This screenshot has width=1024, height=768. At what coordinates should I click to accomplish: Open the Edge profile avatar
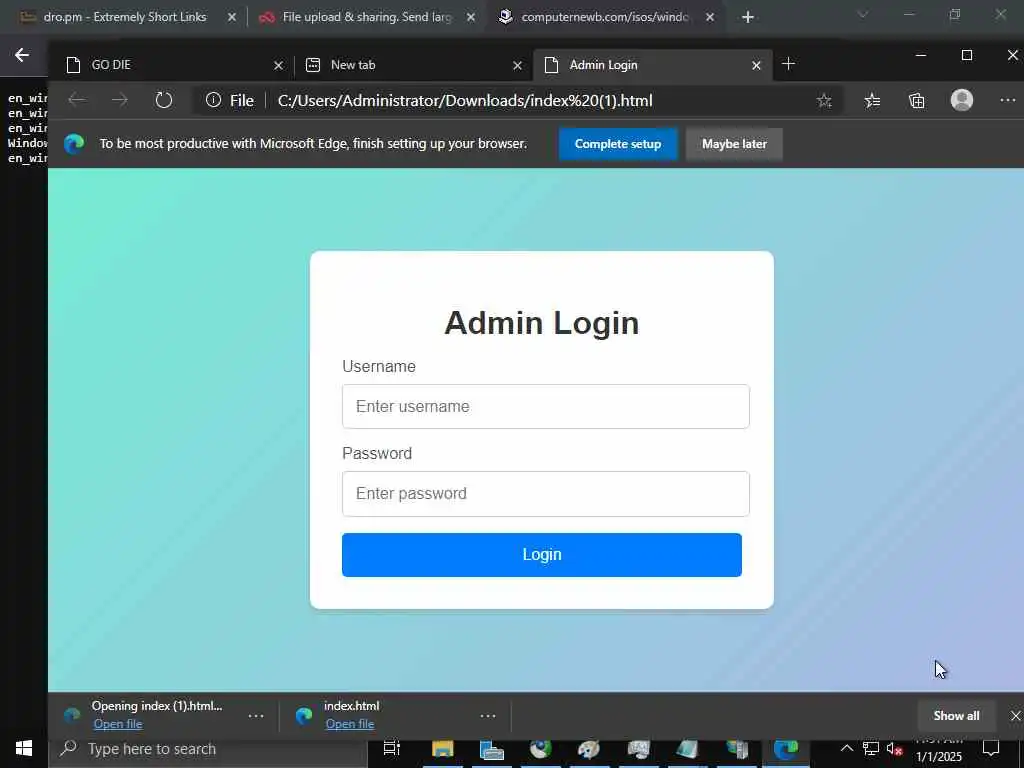[x=961, y=100]
